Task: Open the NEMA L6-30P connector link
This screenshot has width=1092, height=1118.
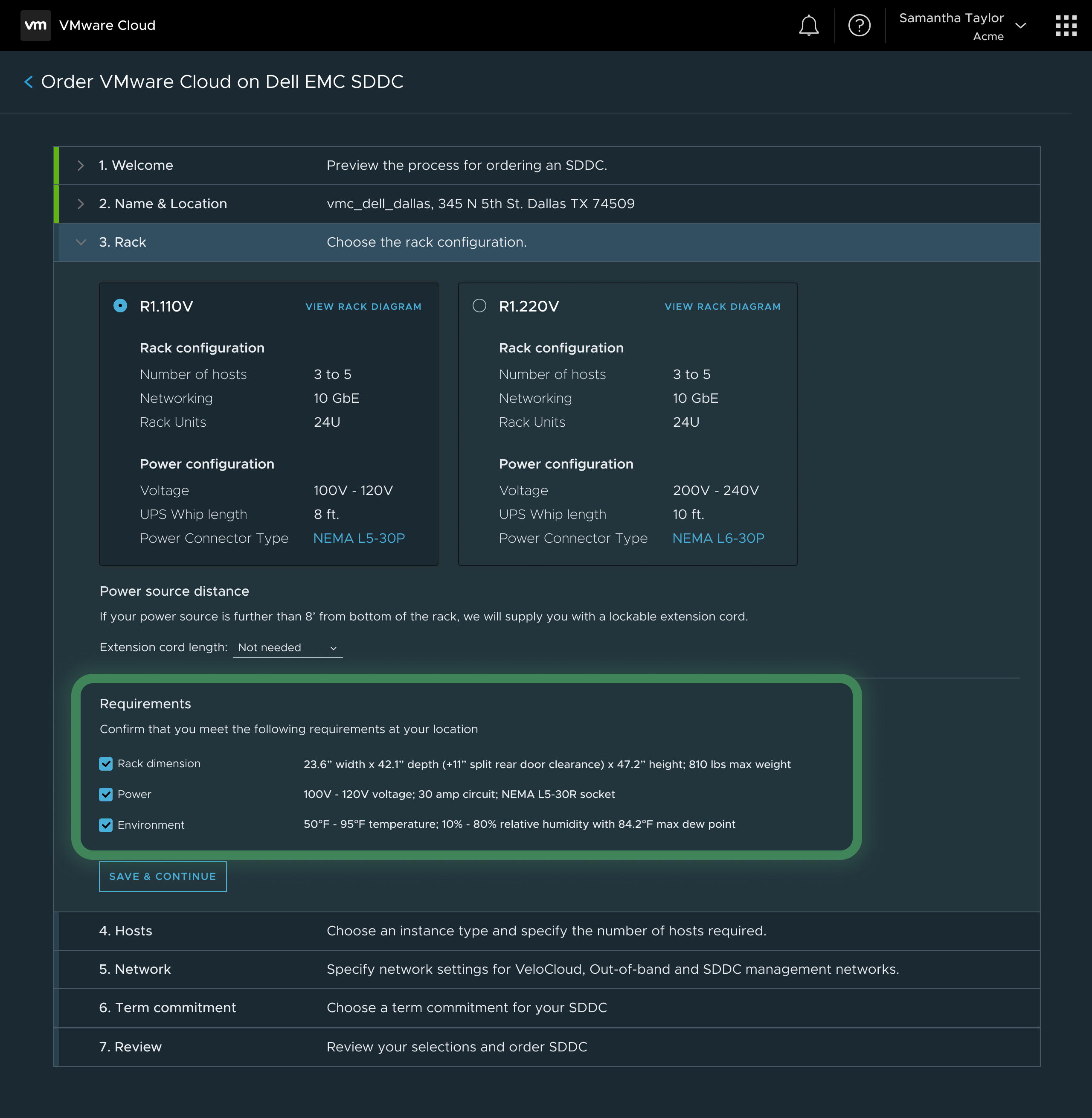Action: [718, 539]
